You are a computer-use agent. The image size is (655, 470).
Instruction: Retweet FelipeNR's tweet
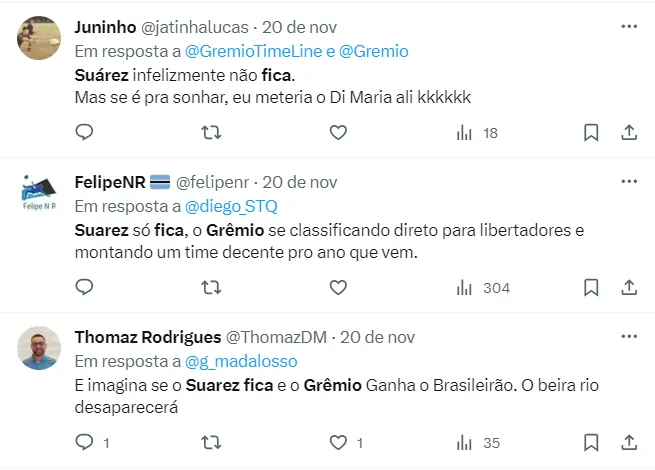(x=211, y=287)
